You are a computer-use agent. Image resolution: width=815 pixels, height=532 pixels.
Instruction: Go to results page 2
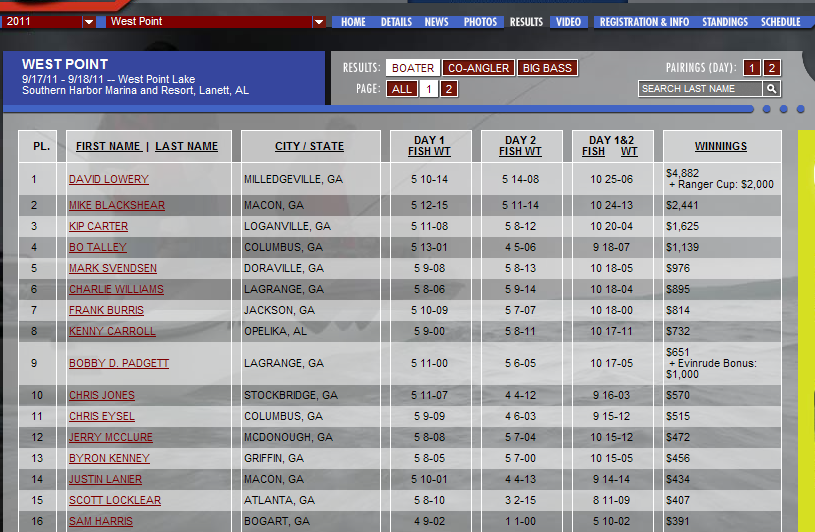click(x=449, y=89)
